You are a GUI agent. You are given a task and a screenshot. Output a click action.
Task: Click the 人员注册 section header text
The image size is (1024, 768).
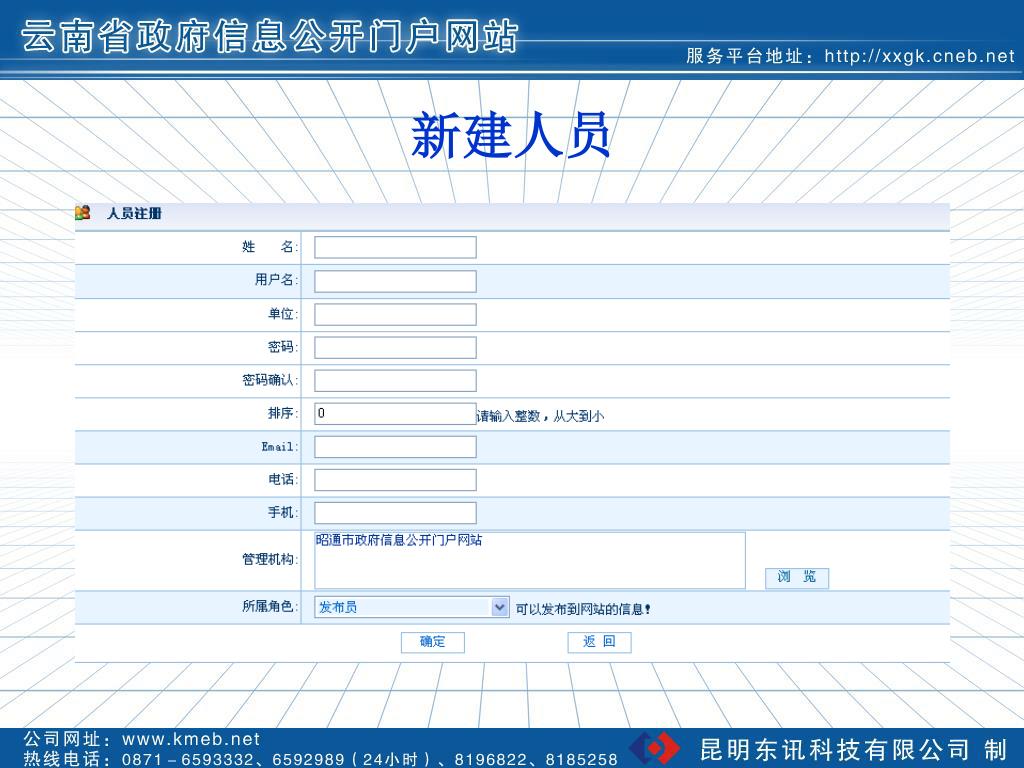click(x=134, y=214)
